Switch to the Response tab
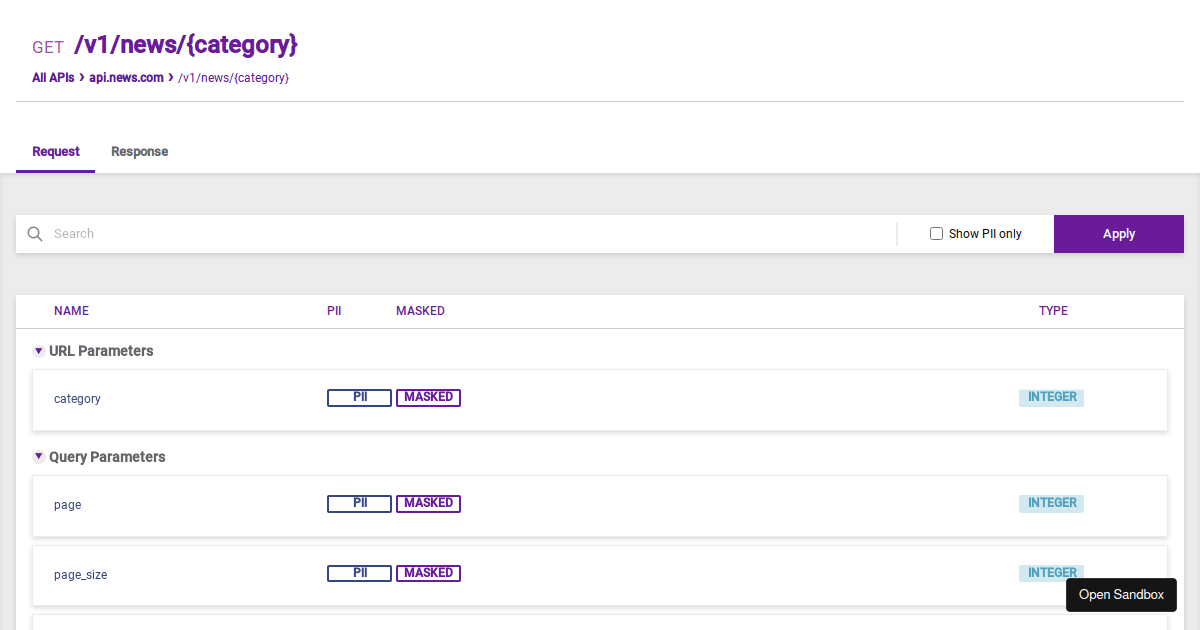 click(x=139, y=152)
